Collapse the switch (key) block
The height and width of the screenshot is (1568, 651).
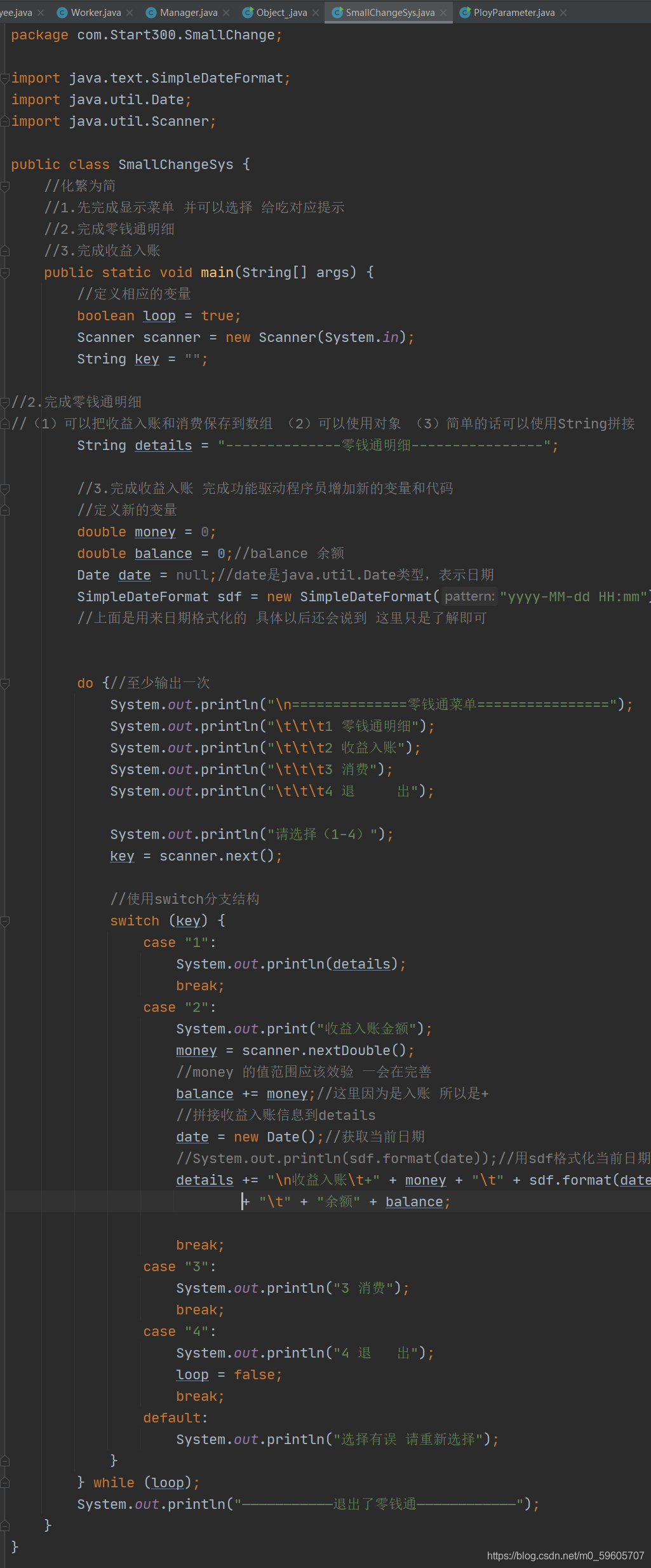click(x=5, y=921)
